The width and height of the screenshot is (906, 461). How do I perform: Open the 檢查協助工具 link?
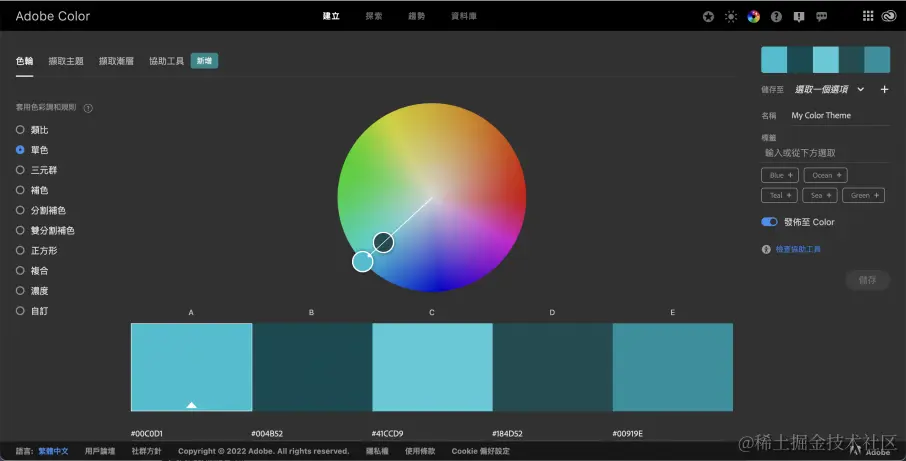point(798,250)
